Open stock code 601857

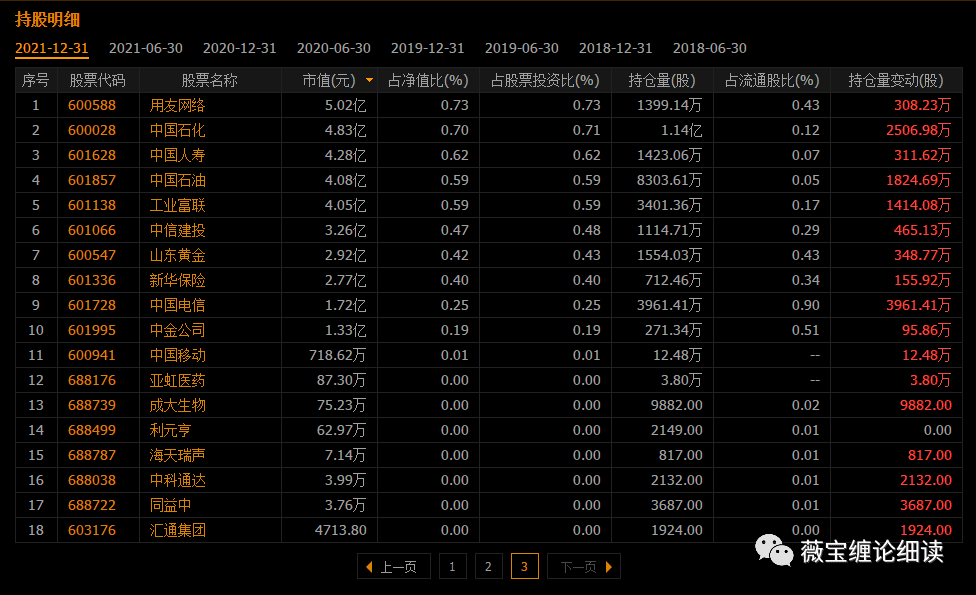[x=92, y=180]
